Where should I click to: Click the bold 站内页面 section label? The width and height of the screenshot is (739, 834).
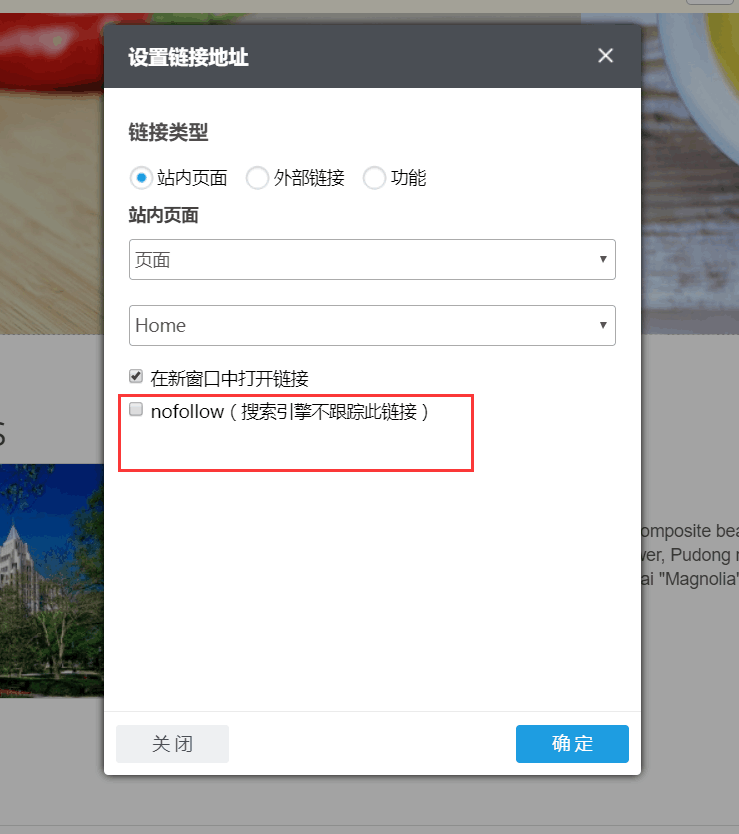tap(164, 215)
